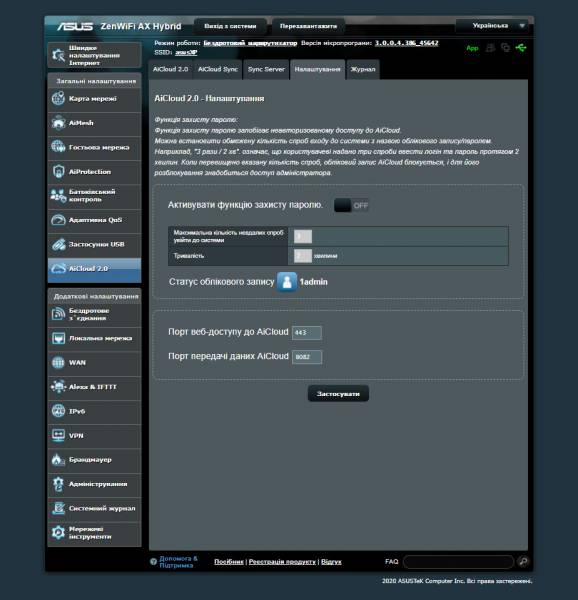578x600 pixels.
Task: Open Alexa & IFTTT icon
Action: coord(58,386)
